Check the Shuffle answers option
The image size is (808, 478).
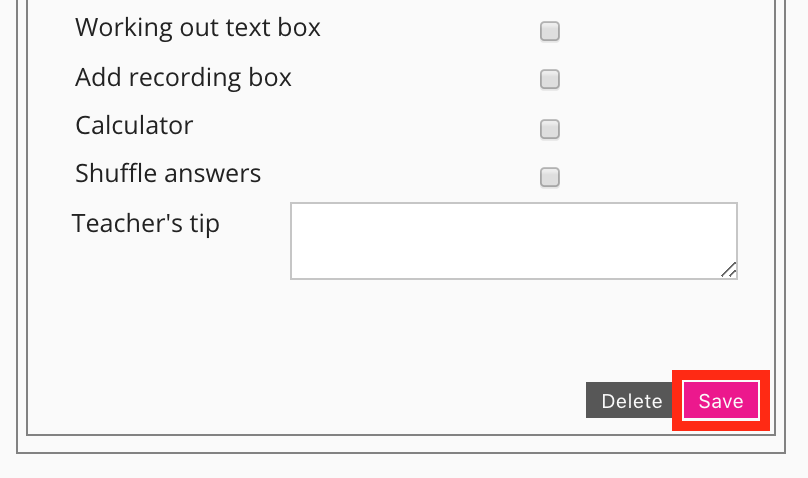click(x=550, y=178)
